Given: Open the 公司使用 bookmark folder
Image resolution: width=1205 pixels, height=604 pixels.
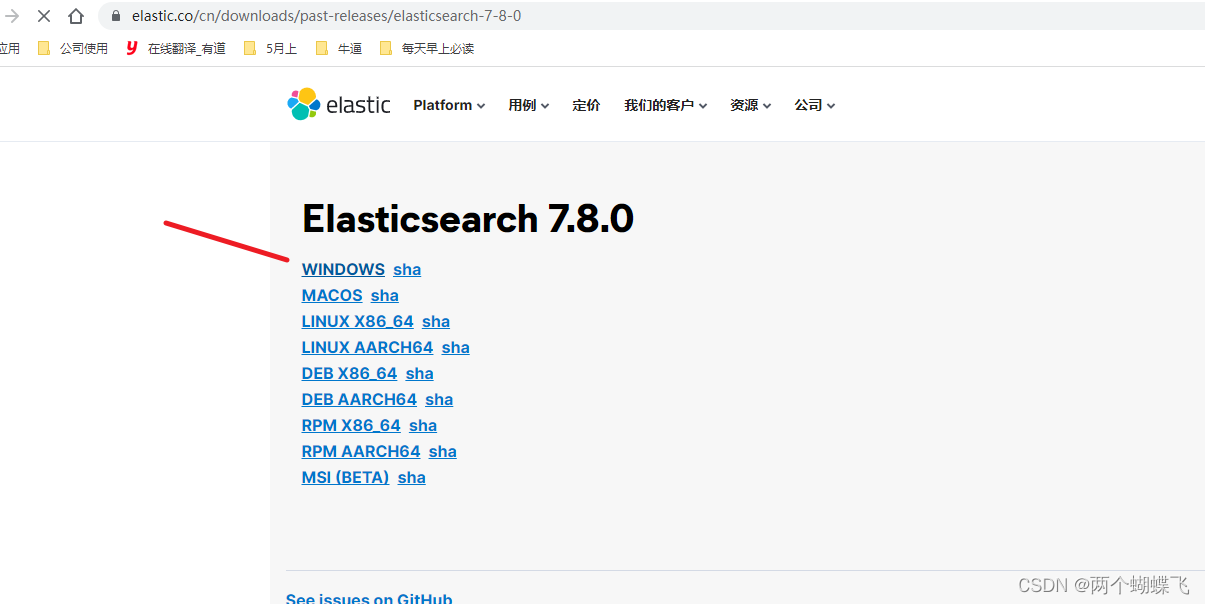Looking at the screenshot, I should [x=72, y=48].
